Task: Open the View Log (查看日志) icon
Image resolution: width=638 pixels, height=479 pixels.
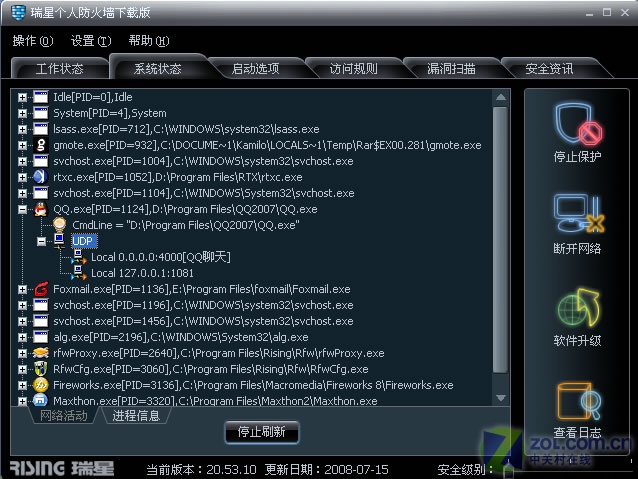Action: coord(579,401)
